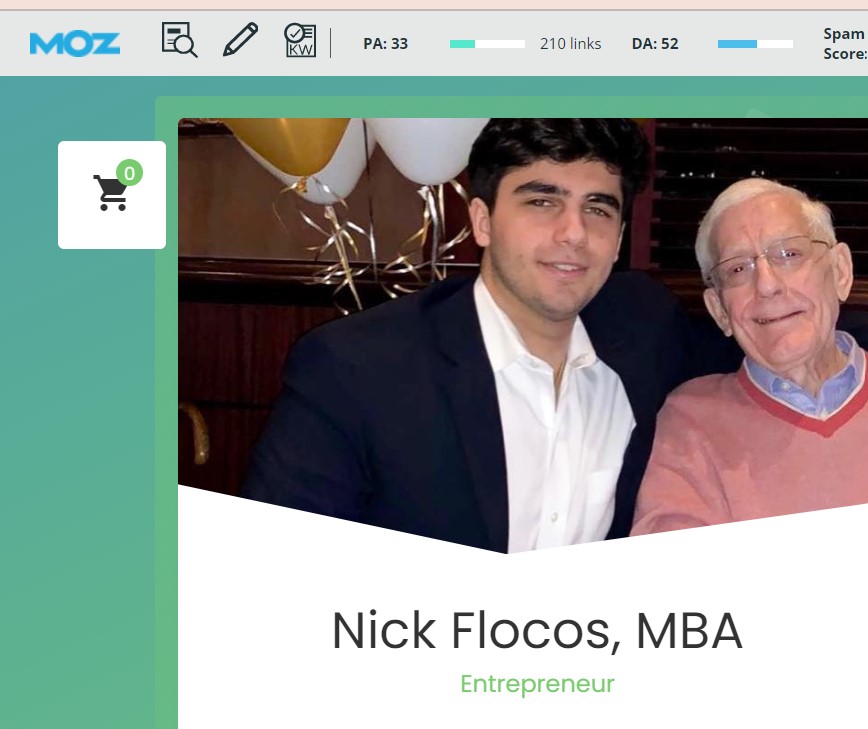Click the shopping cart icon
868x729 pixels.
(x=110, y=193)
